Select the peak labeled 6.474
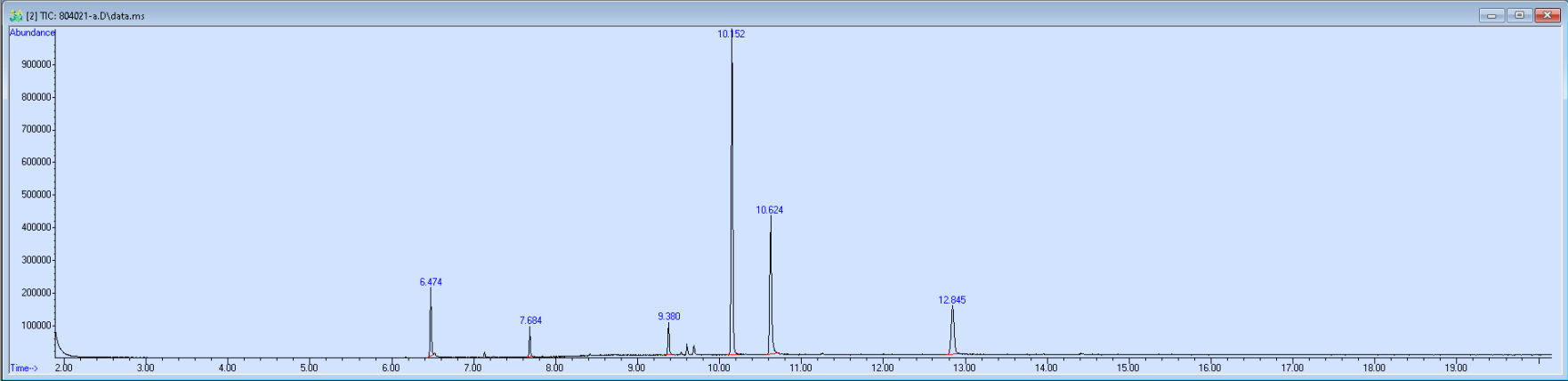The image size is (1568, 381). pyautogui.click(x=431, y=281)
